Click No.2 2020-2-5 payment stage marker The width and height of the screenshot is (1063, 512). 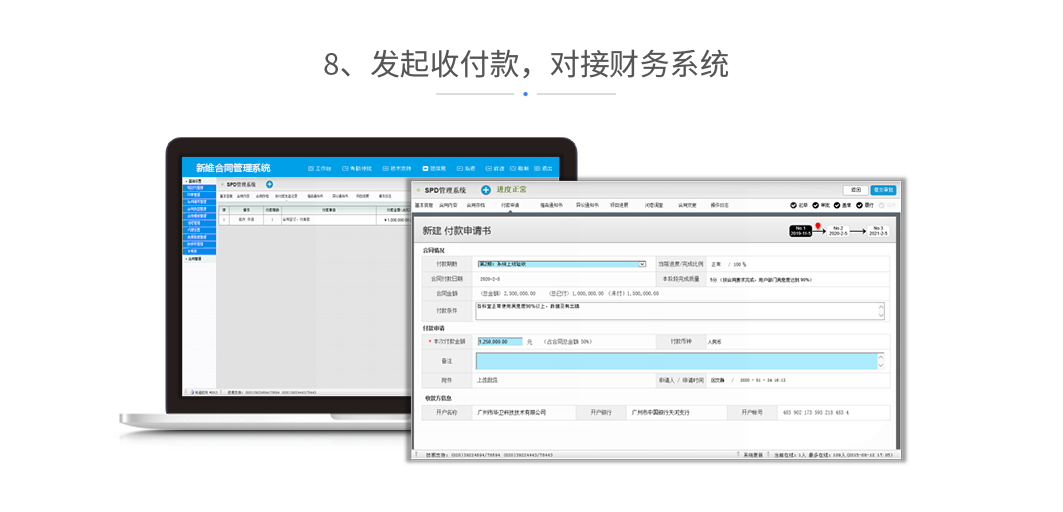[840, 231]
